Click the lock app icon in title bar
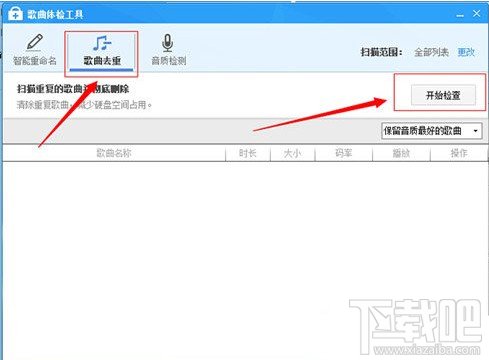The image size is (489, 360). click(x=15, y=14)
